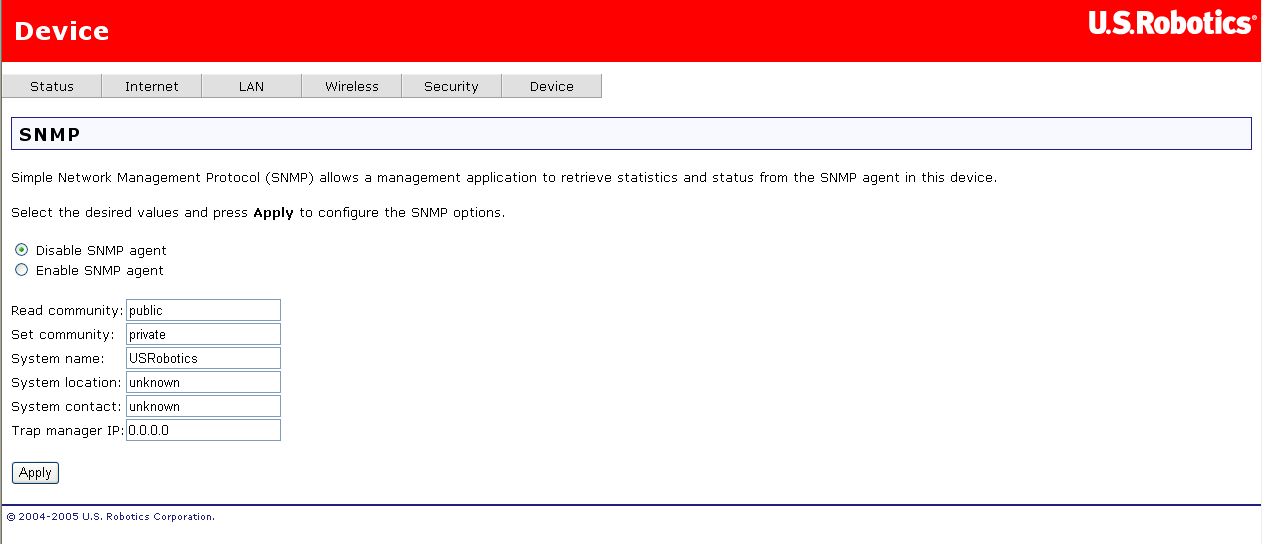Viewport: 1263px width, 544px height.
Task: Go to the Wireless tab
Action: click(x=352, y=86)
